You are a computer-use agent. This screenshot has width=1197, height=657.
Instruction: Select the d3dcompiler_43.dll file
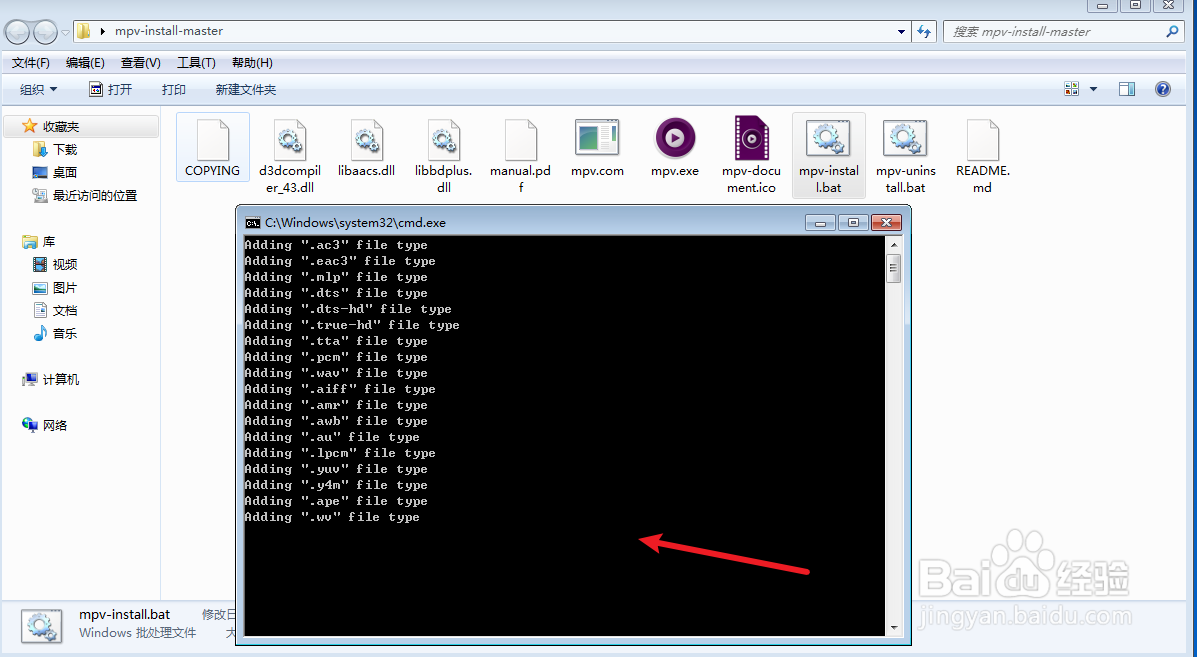tap(289, 138)
